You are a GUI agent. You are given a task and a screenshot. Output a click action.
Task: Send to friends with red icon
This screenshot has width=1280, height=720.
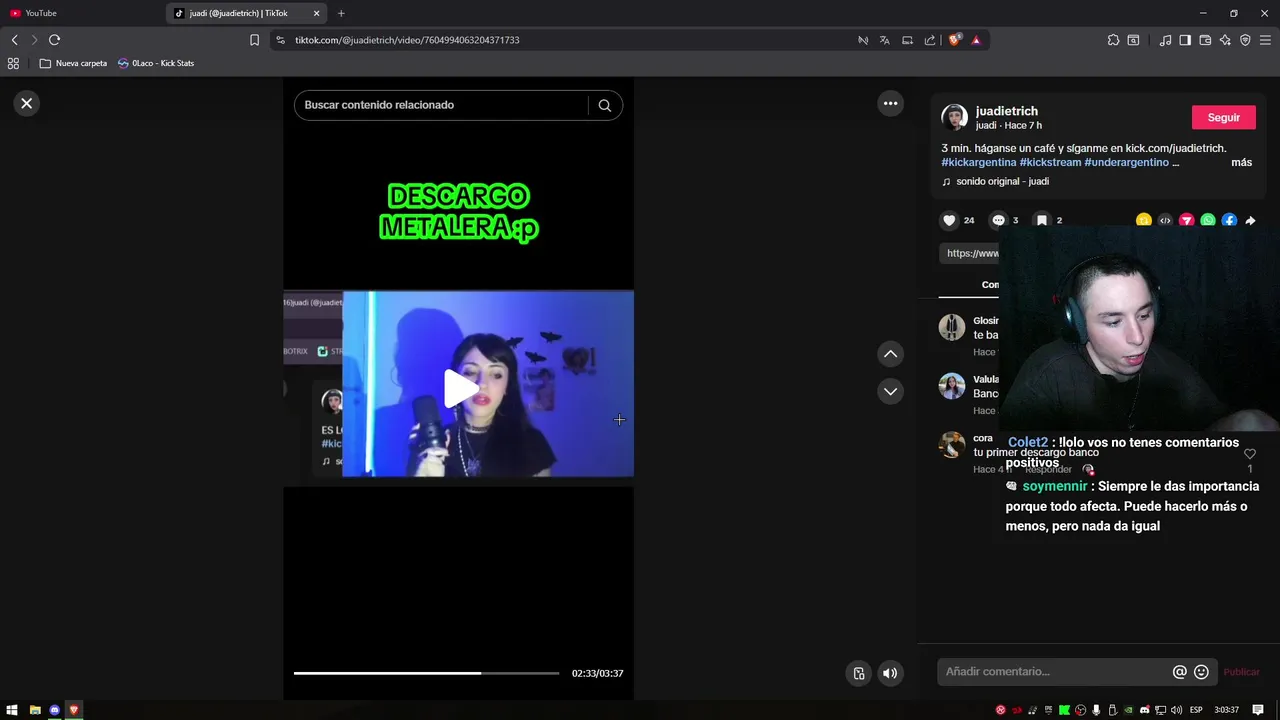tap(1187, 221)
